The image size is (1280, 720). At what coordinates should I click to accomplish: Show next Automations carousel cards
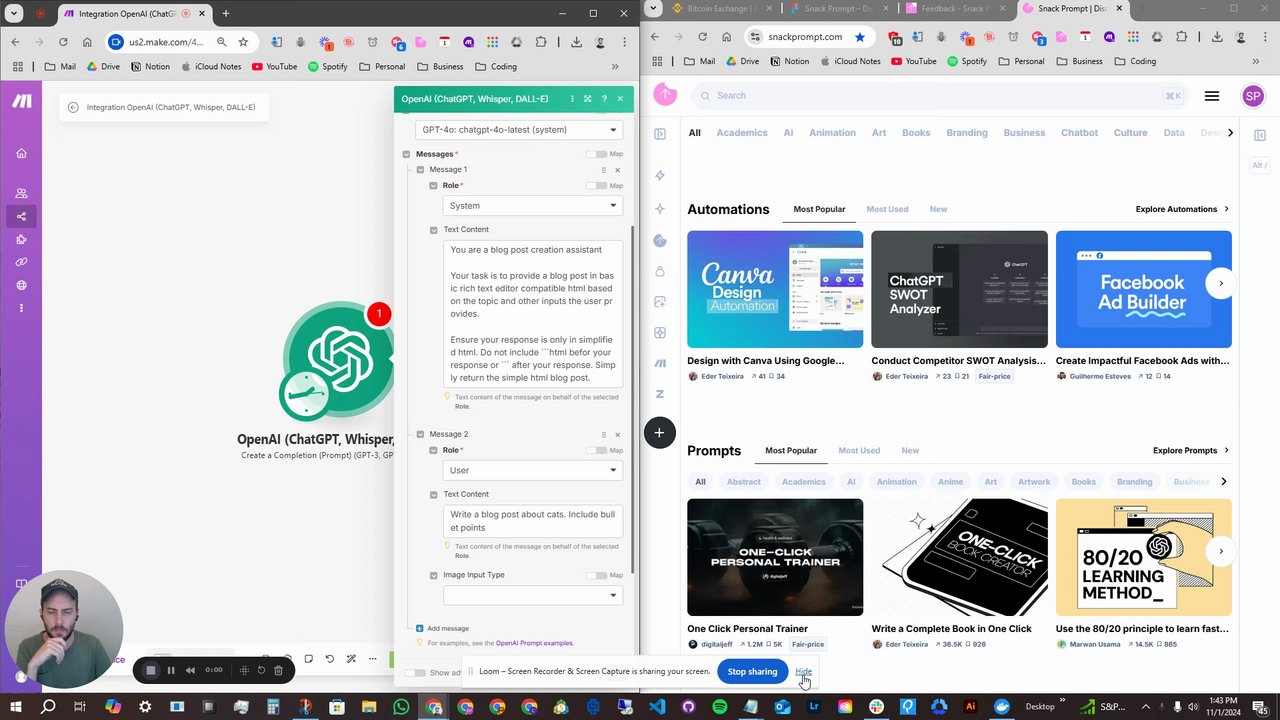pos(1221,284)
